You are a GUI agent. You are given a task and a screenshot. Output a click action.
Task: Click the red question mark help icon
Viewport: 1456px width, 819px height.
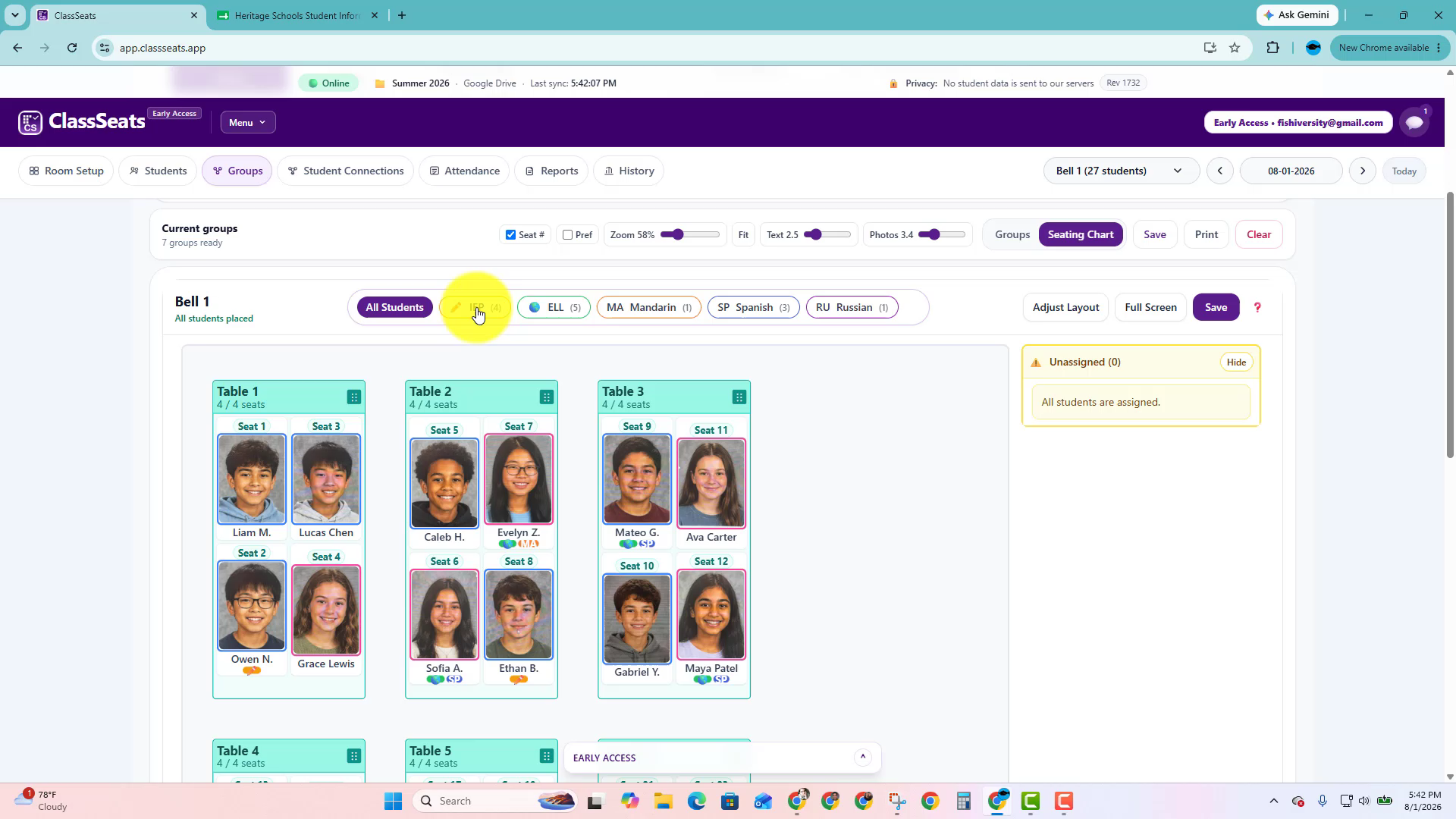point(1257,307)
